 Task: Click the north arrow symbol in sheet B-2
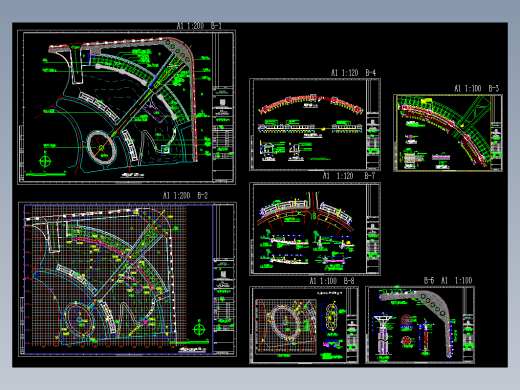point(199,329)
